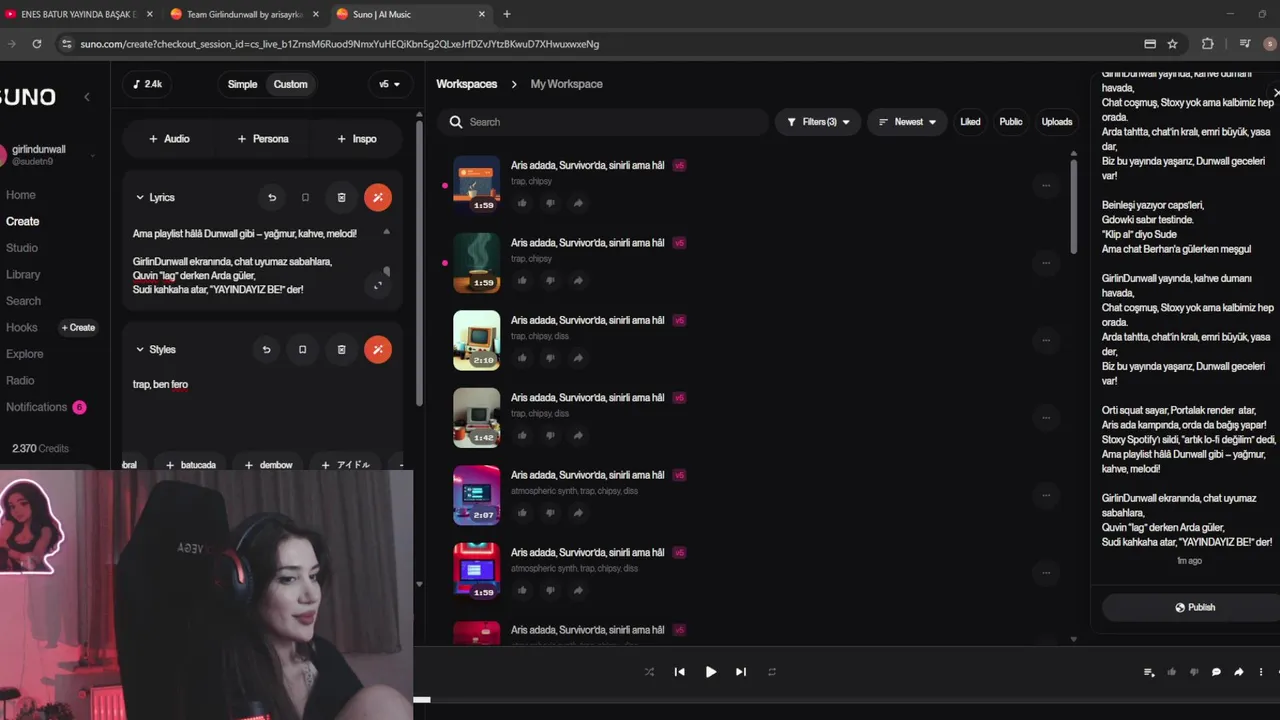Open Radio in the sidebar
Screen dimensions: 1280x720
tap(20, 380)
